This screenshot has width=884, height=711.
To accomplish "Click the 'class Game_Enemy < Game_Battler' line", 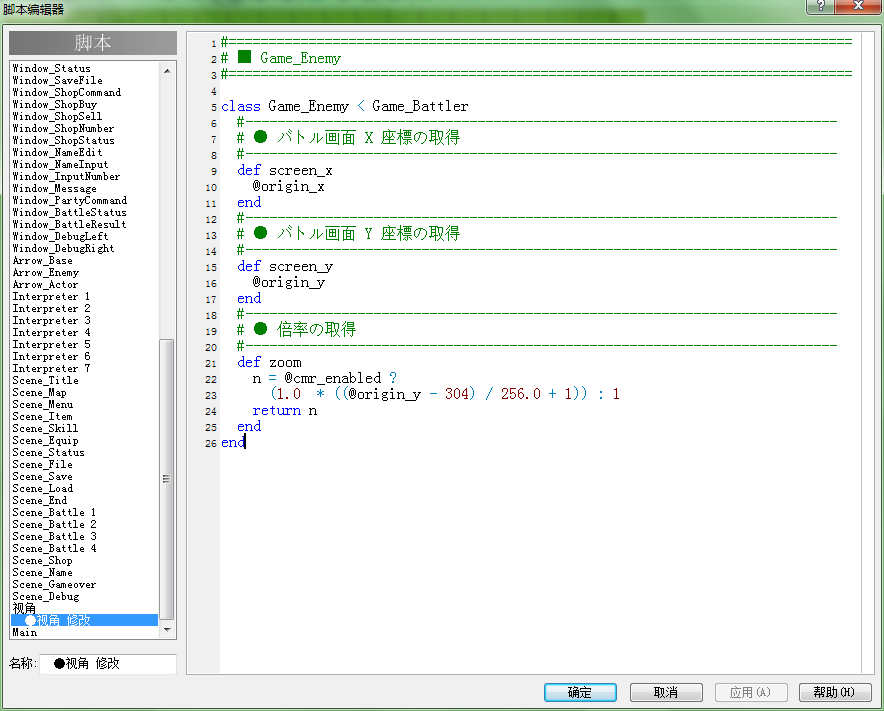I will click(x=344, y=106).
